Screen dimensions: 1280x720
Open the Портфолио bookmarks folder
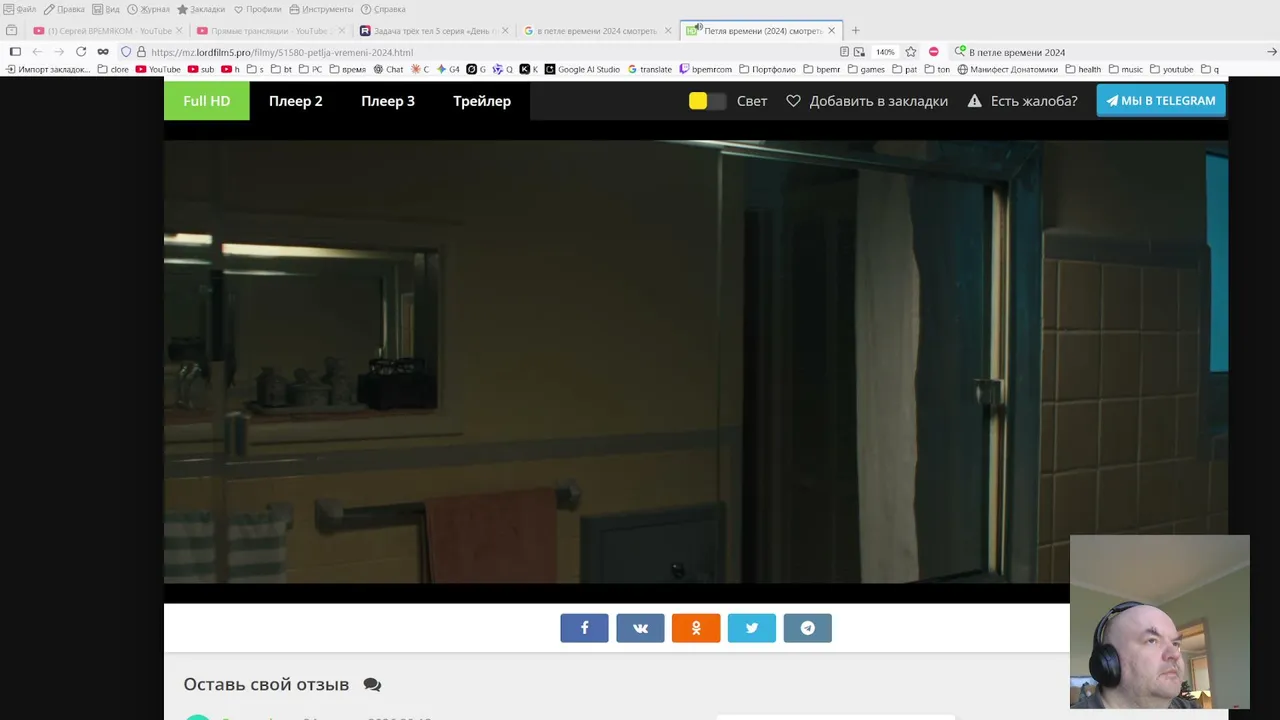click(x=767, y=70)
